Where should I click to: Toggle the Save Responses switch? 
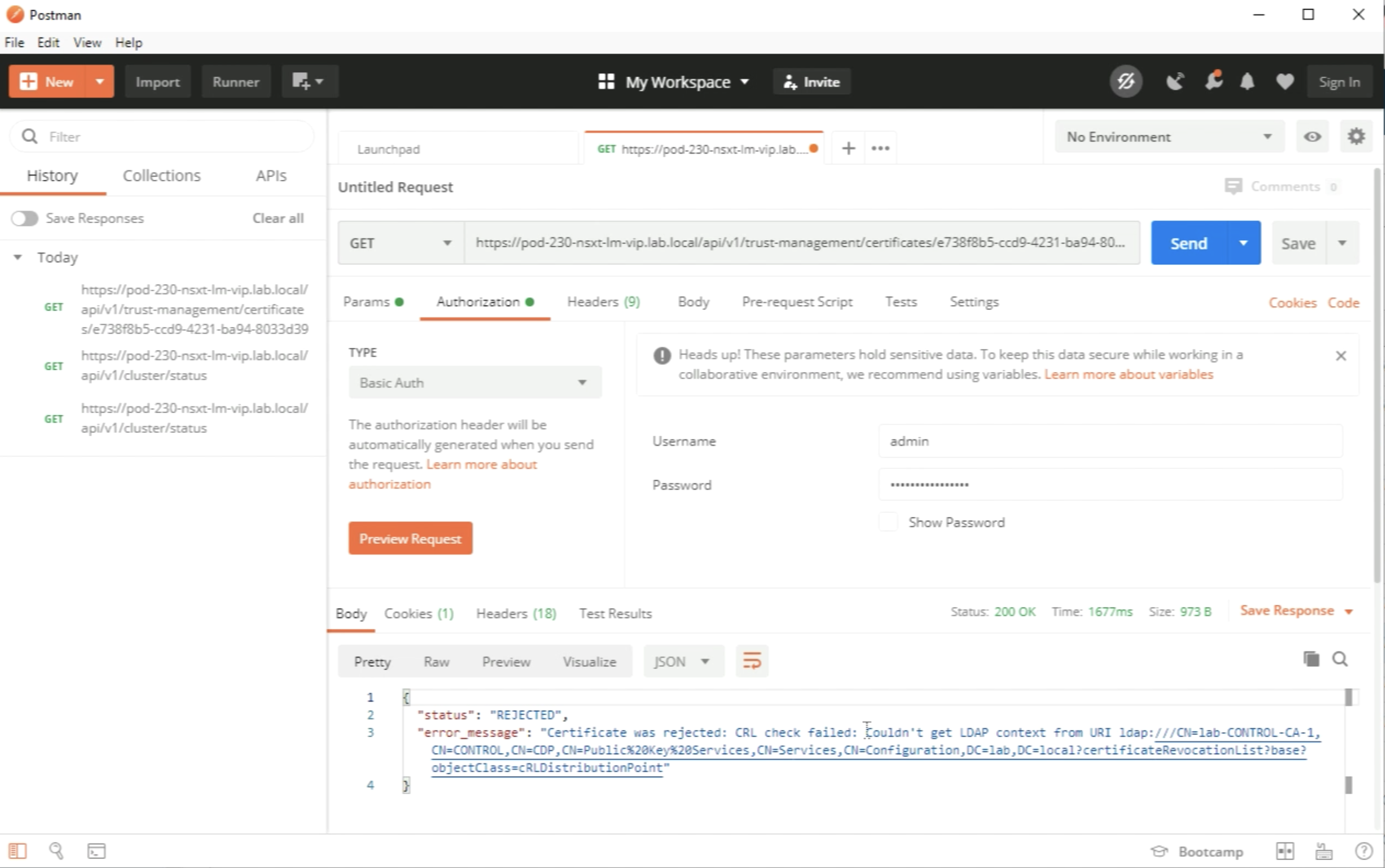click(x=25, y=218)
